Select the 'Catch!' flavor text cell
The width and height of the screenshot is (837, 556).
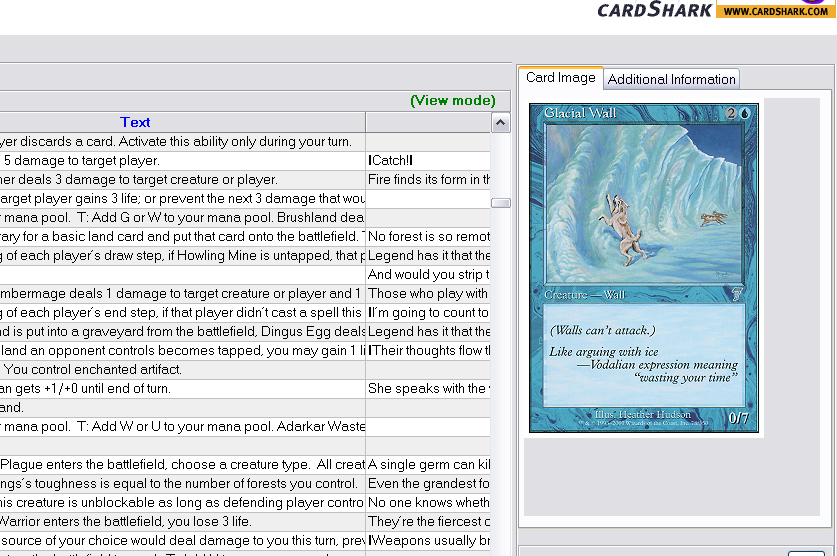coord(428,161)
